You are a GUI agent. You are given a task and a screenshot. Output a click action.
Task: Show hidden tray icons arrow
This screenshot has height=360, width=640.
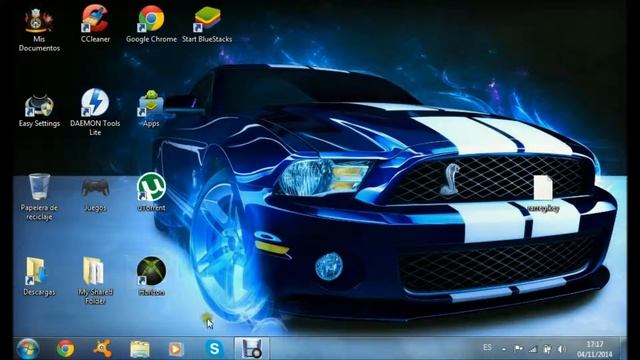(x=504, y=349)
